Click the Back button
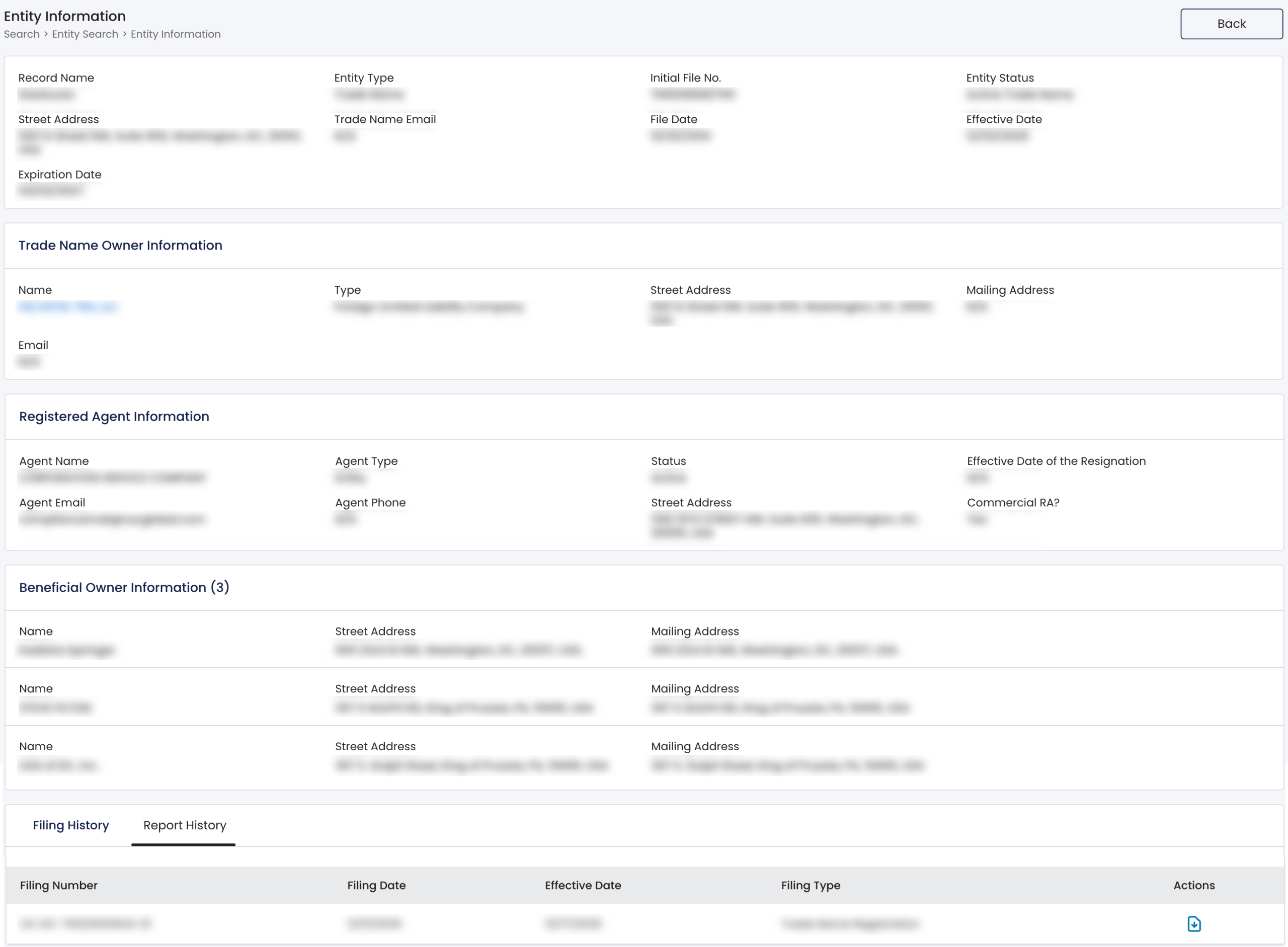 pos(1231,24)
